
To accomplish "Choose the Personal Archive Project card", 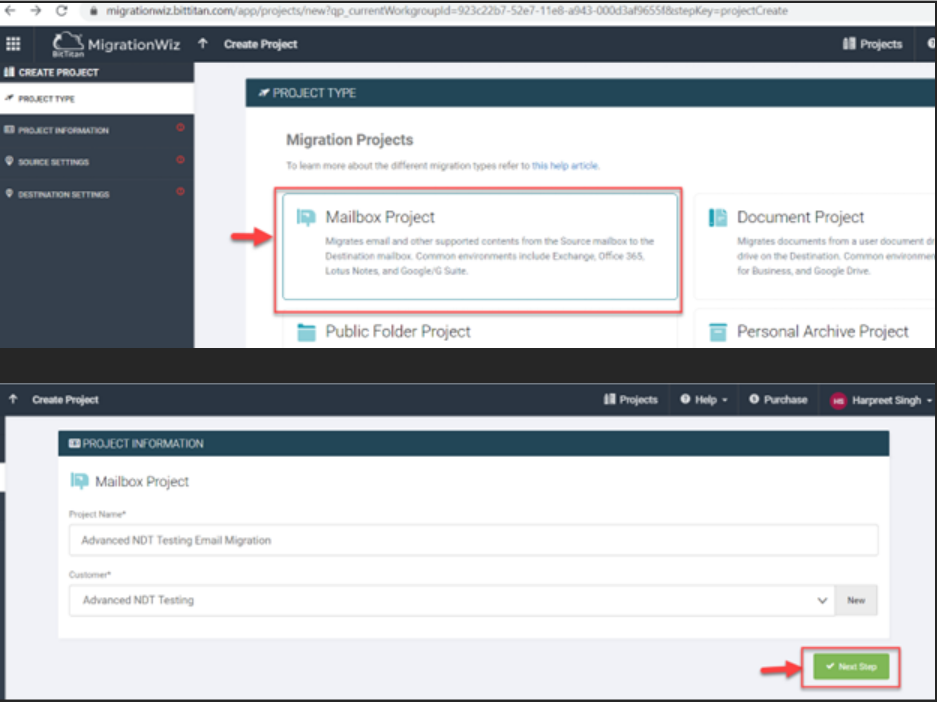I will 815,331.
